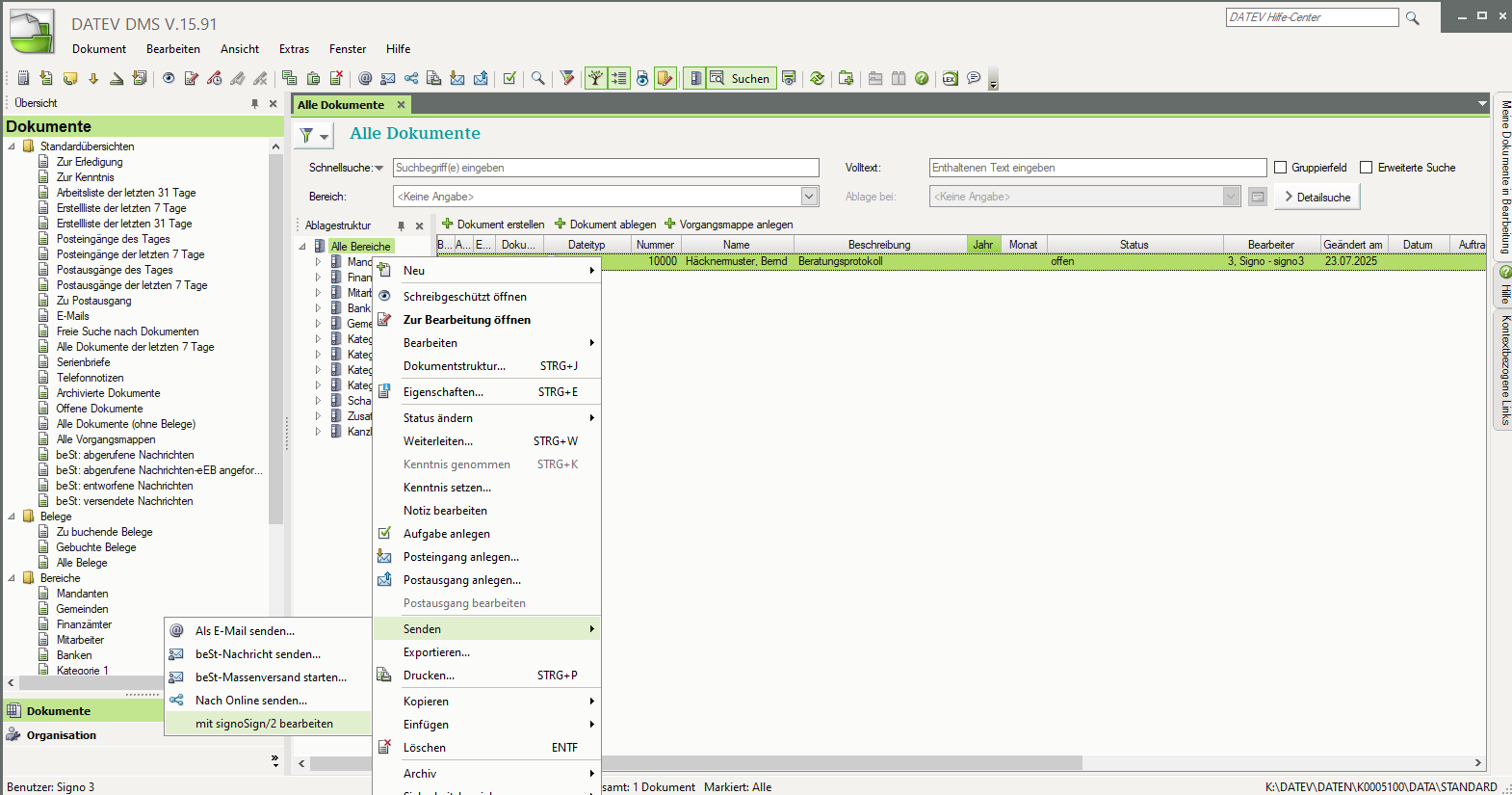Open the Dokumente navigation section
This screenshot has height=795, width=1512.
click(x=59, y=711)
